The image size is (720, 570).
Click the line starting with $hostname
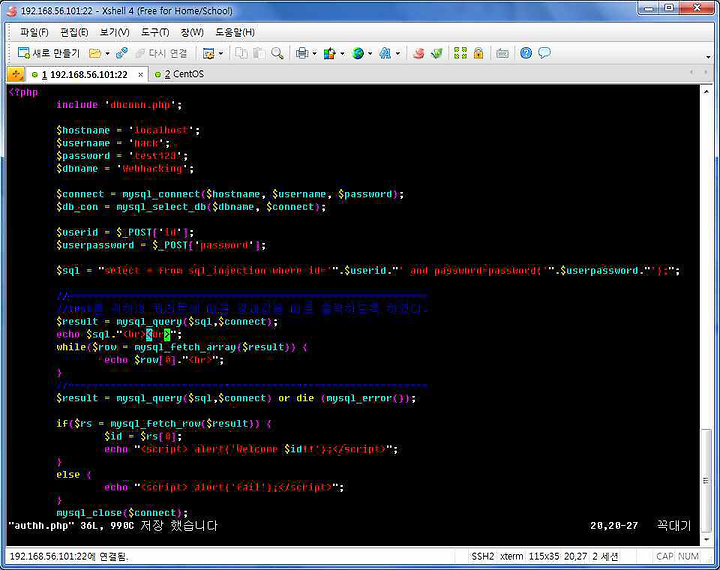tap(128, 130)
